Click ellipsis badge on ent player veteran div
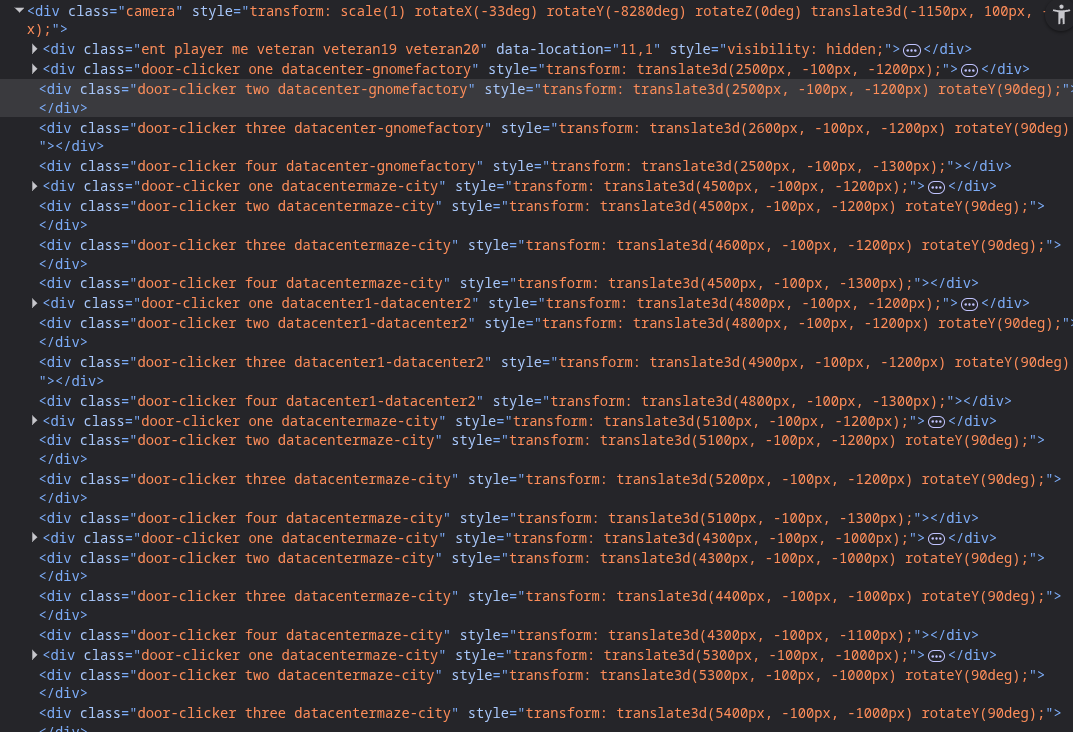 [x=911, y=50]
